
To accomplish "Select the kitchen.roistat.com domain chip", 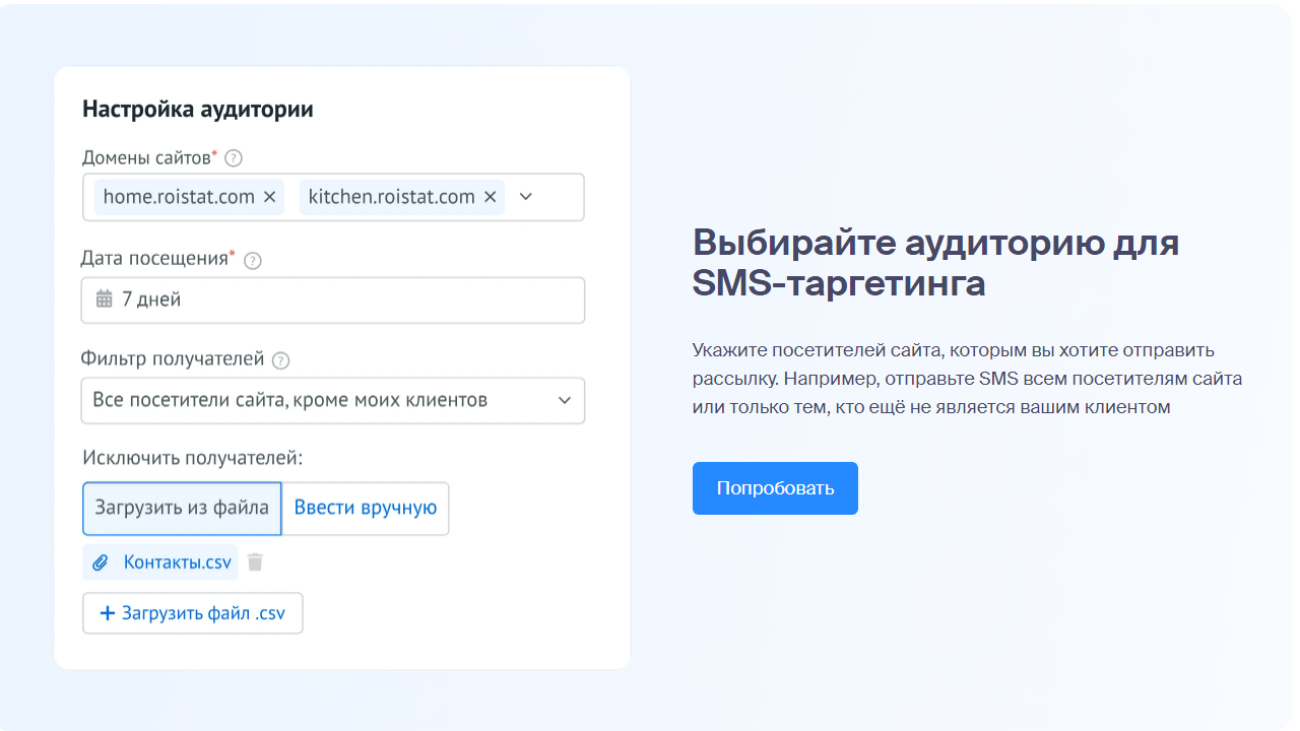I will [389, 197].
